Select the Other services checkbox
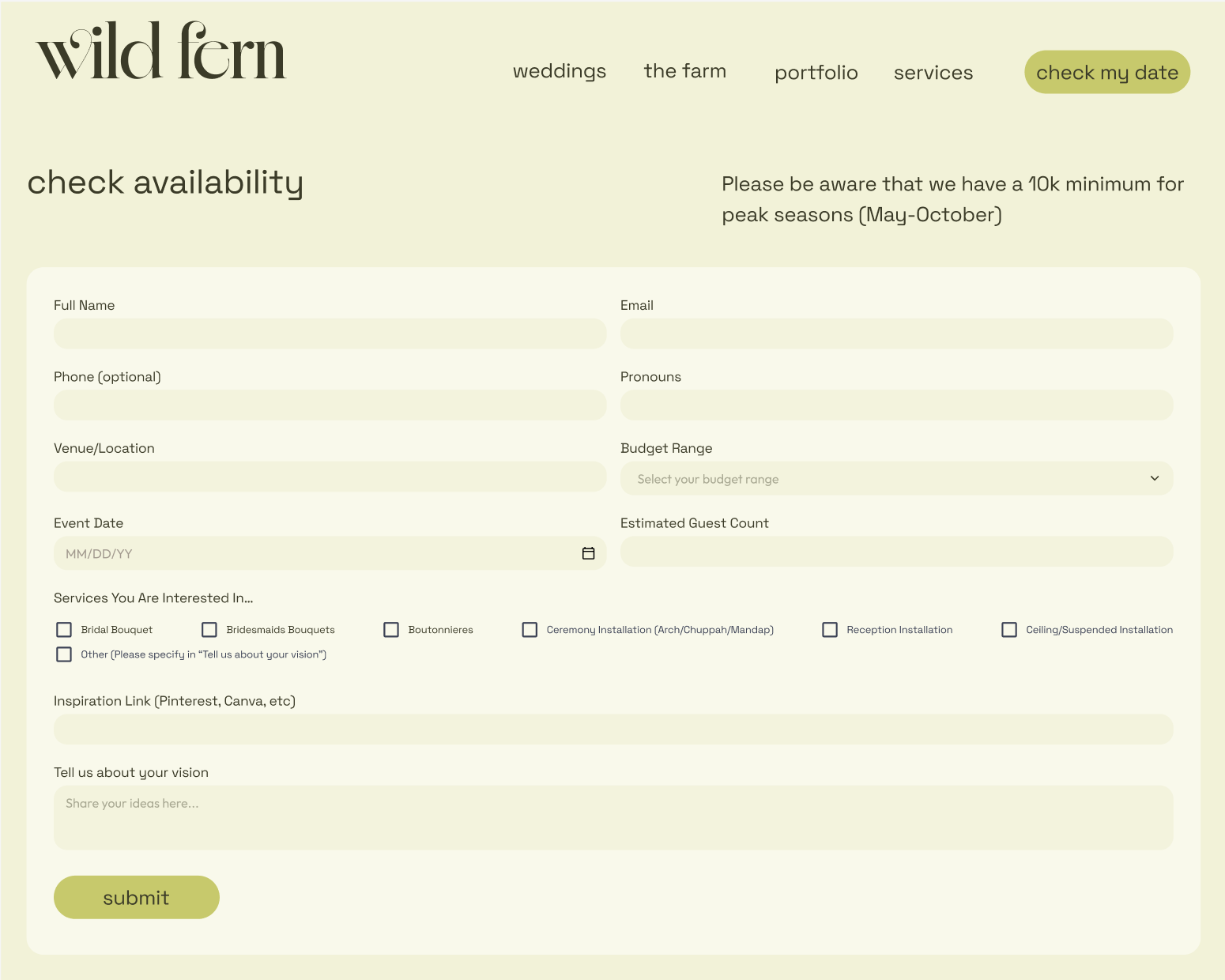This screenshot has width=1225, height=980. 64,654
